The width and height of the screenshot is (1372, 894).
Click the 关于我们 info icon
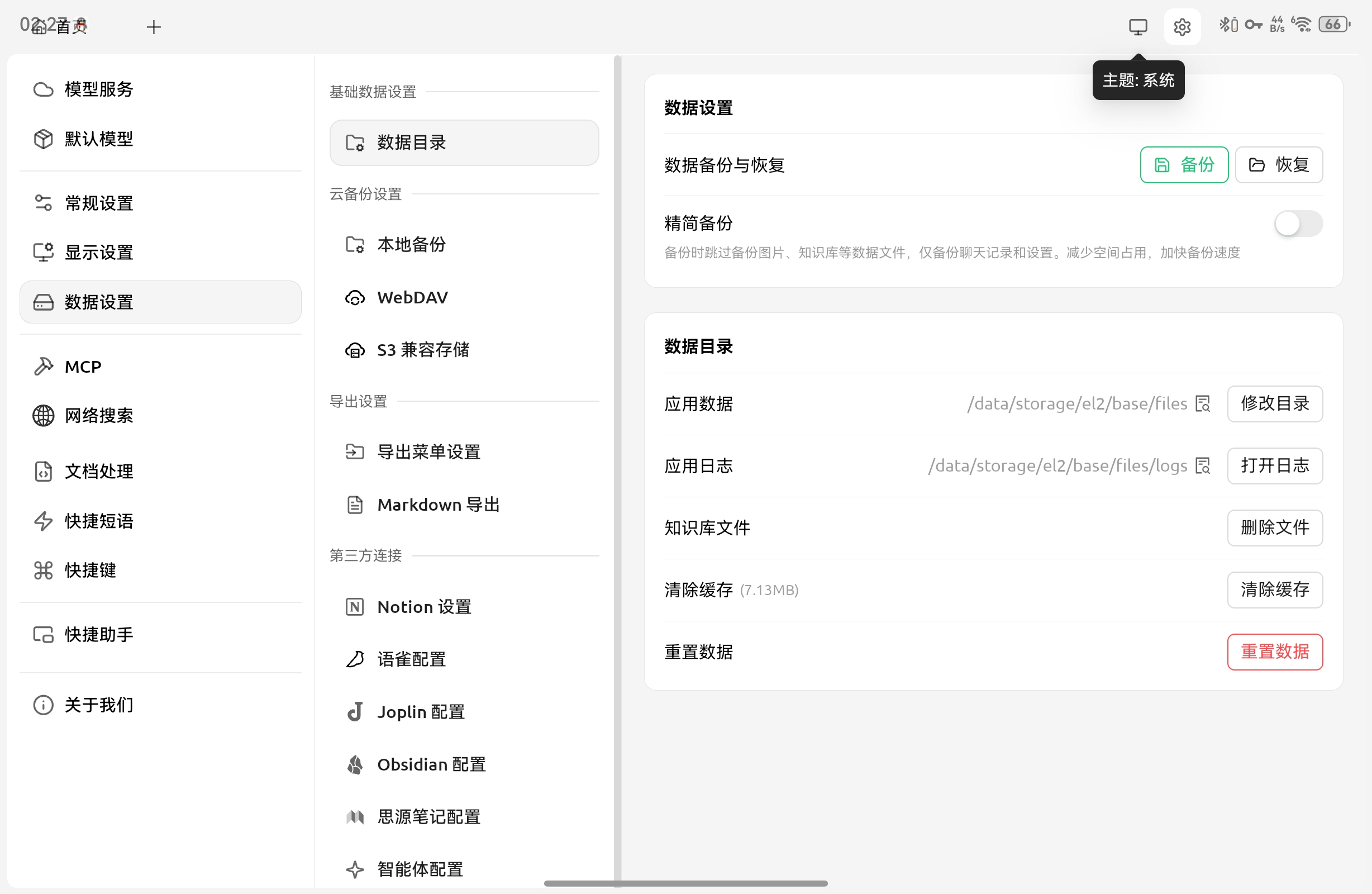point(43,705)
